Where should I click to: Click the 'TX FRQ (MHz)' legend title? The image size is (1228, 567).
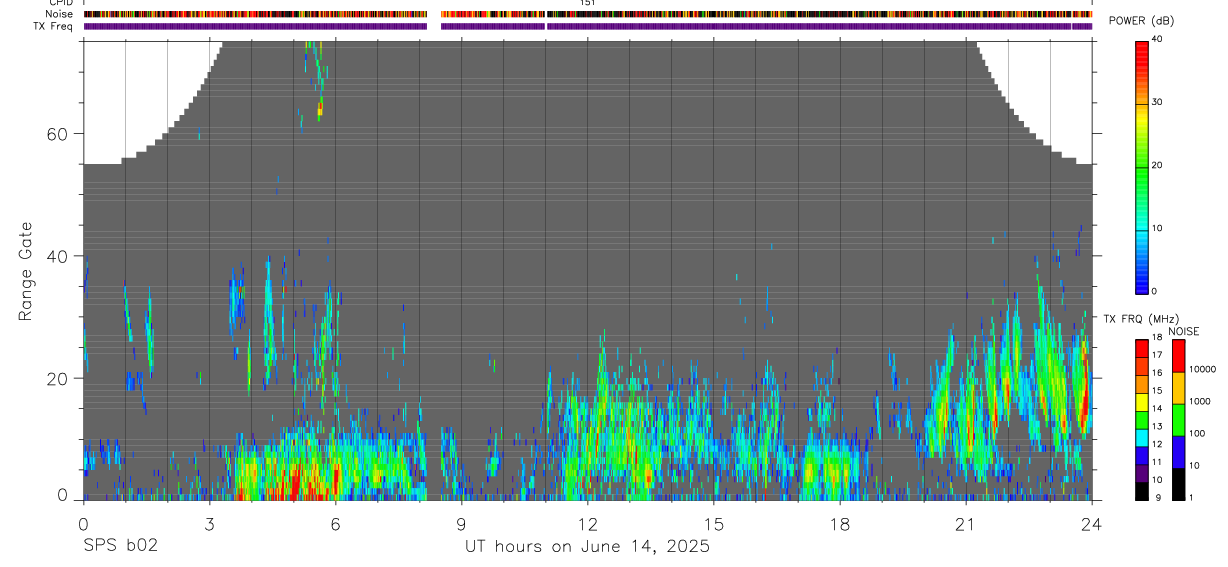coord(1141,318)
